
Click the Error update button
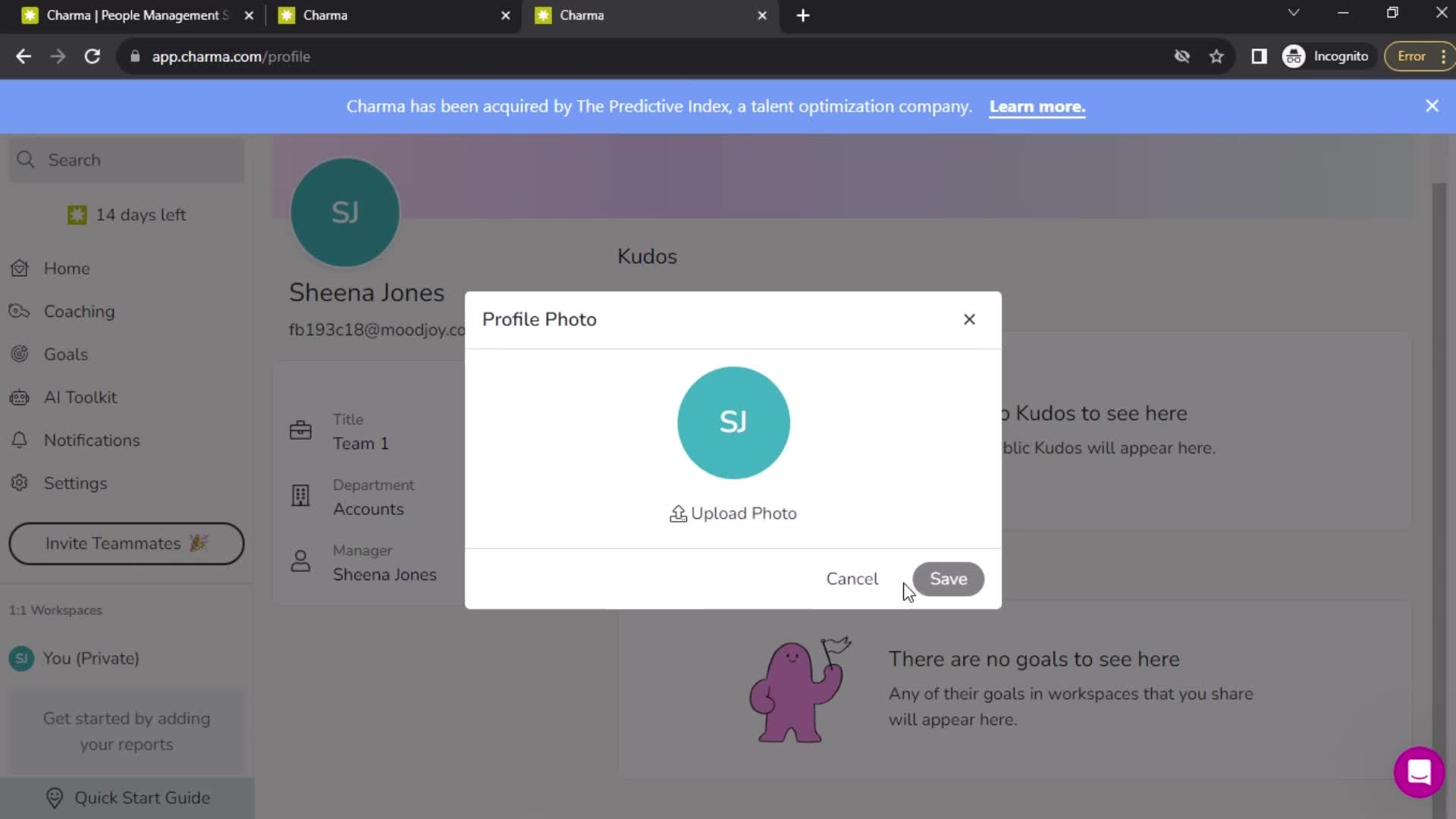click(1418, 56)
